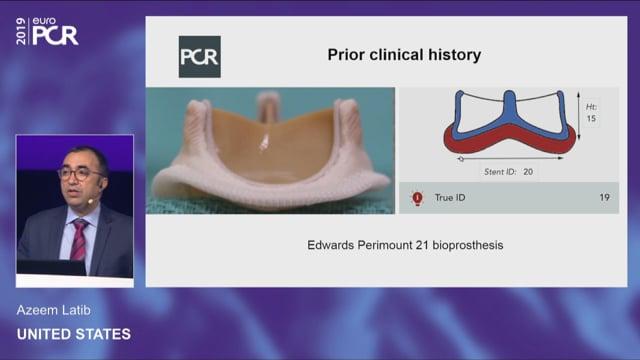The image size is (640, 360).
Task: Click the red lightbulb icon beside True ID
Action: [417, 198]
